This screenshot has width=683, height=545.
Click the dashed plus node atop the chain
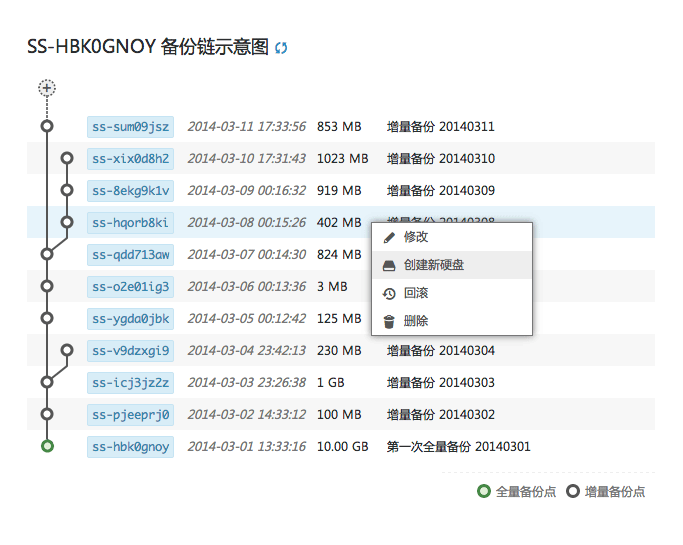[47, 88]
